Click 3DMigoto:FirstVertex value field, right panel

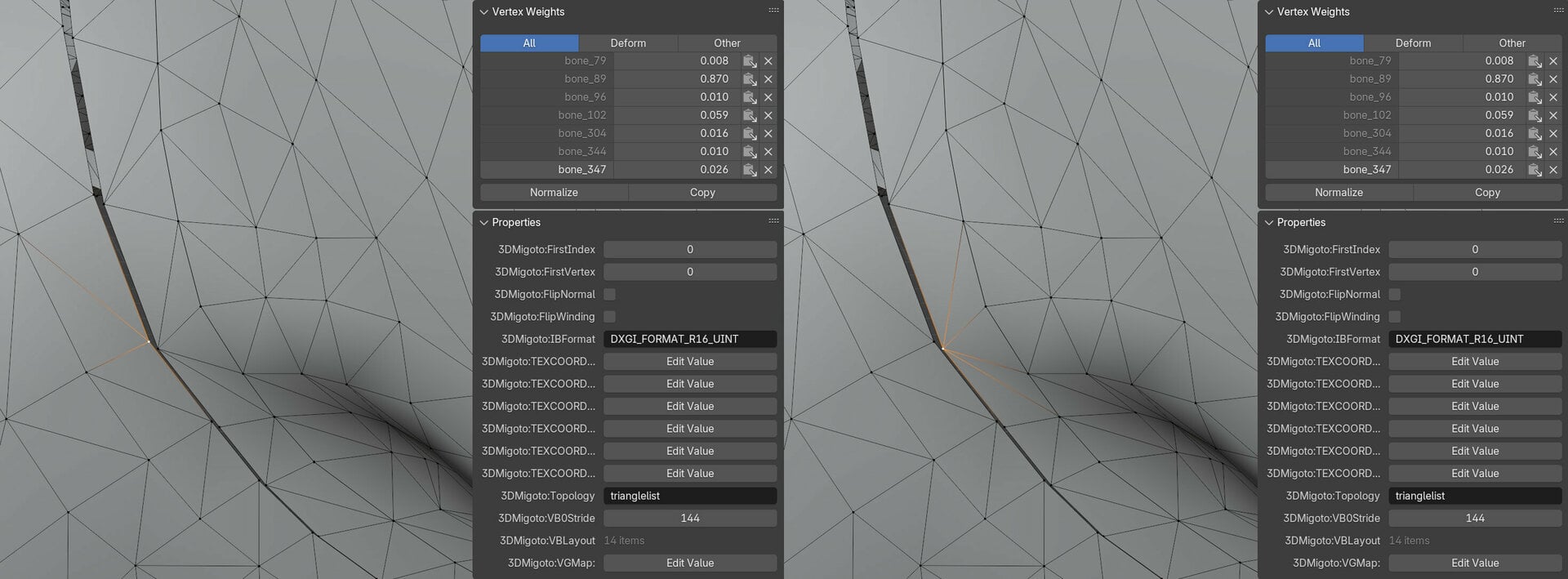(x=1475, y=272)
